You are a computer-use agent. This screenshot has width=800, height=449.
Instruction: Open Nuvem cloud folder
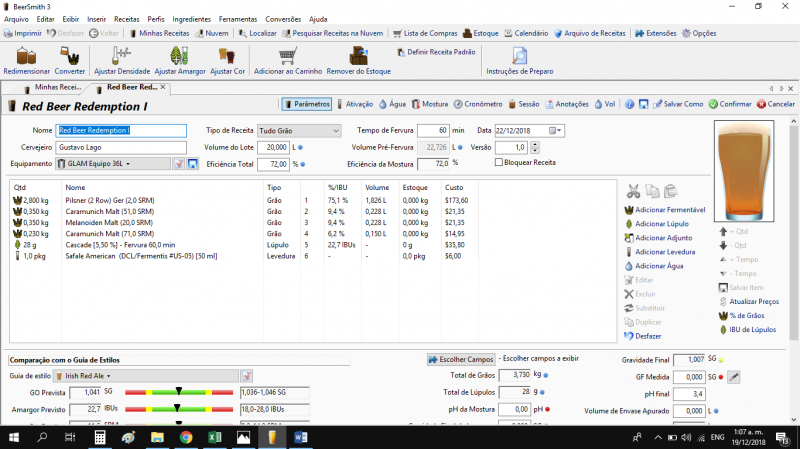click(212, 33)
